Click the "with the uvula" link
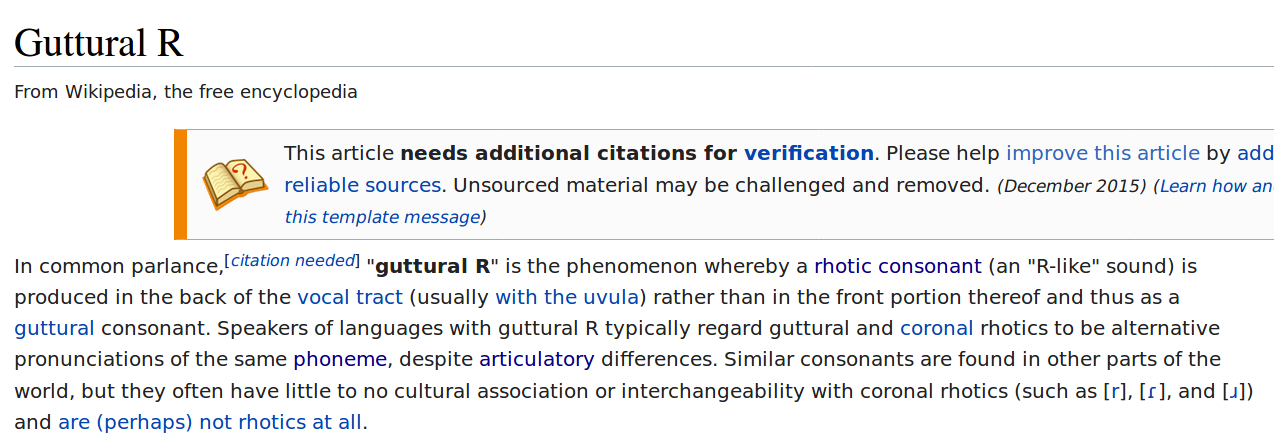The width and height of the screenshot is (1274, 443). click(x=567, y=297)
